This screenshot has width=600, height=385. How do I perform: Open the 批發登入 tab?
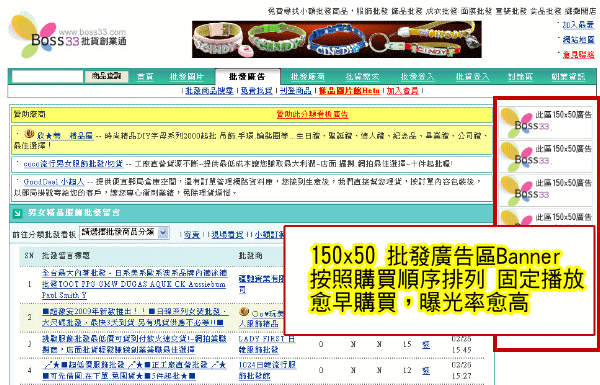click(x=417, y=77)
